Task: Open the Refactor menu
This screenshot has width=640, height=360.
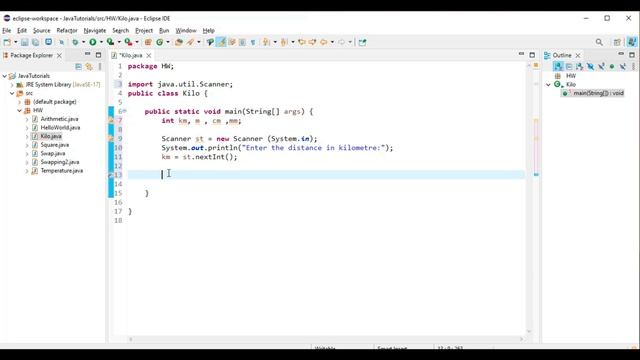Action: [67, 31]
